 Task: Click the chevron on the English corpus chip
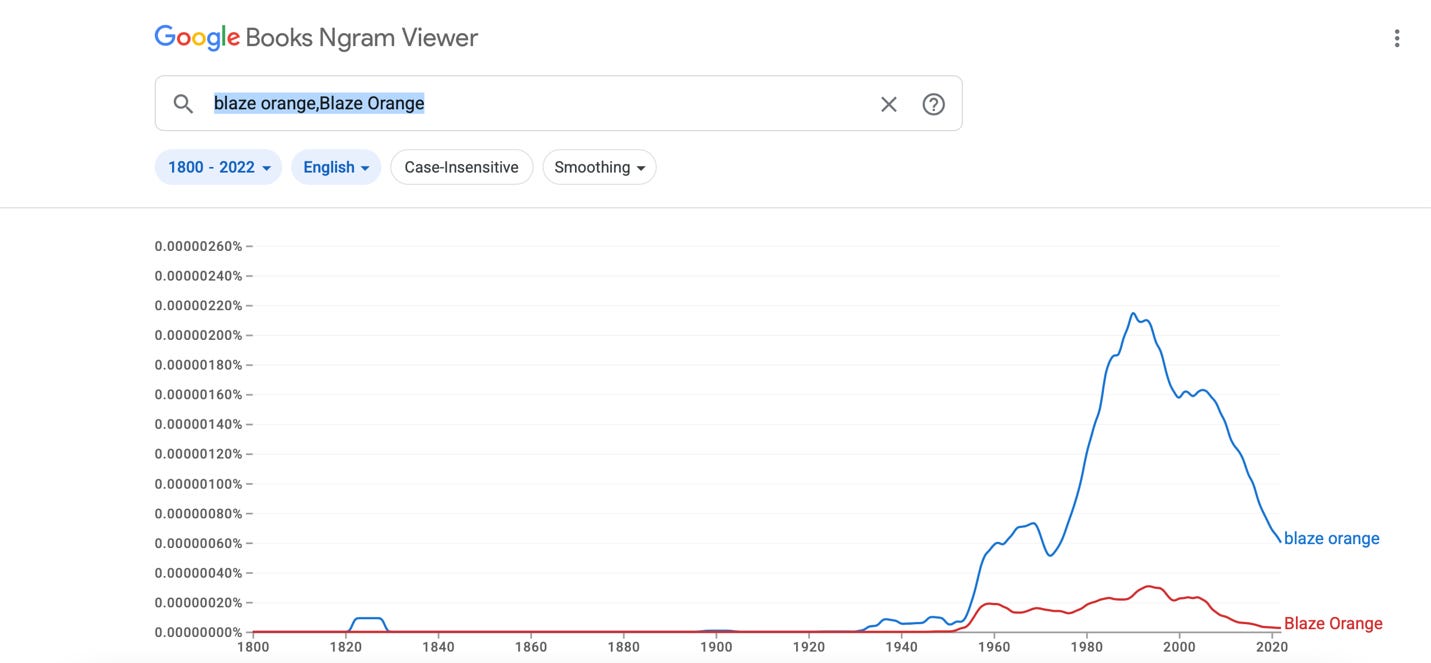tap(364, 167)
